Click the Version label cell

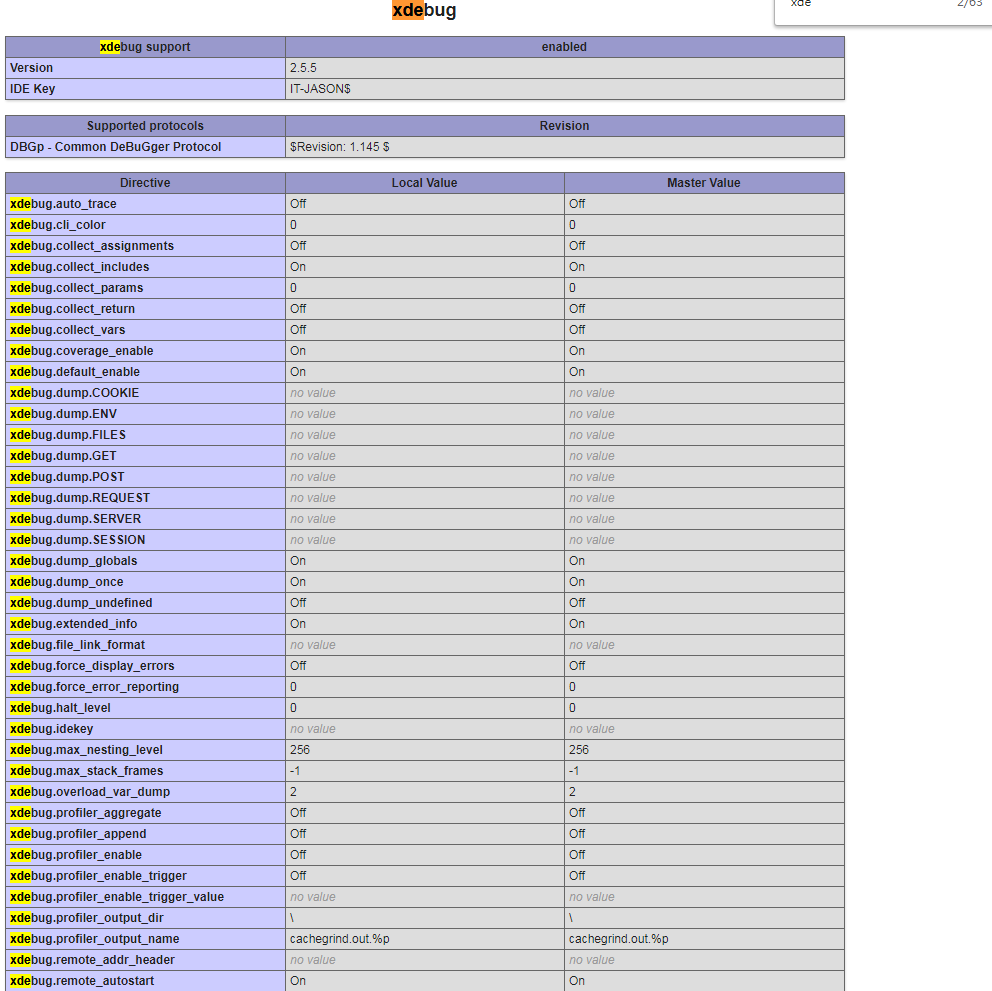(x=145, y=68)
